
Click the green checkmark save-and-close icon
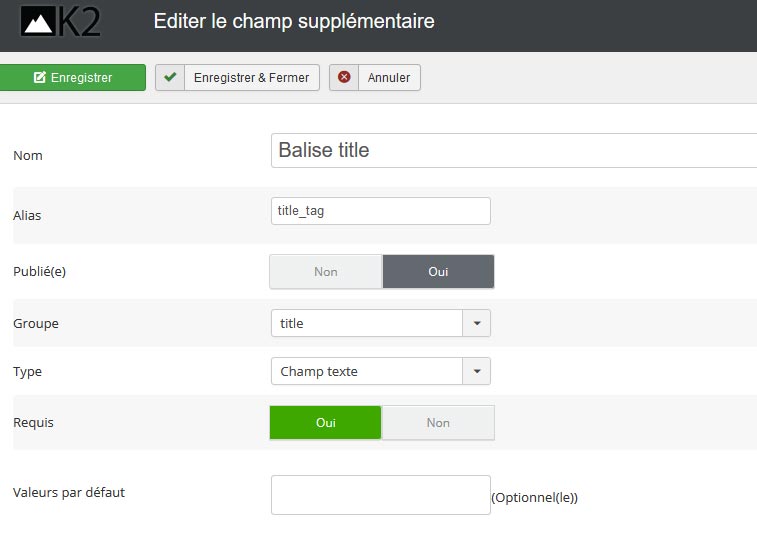170,77
